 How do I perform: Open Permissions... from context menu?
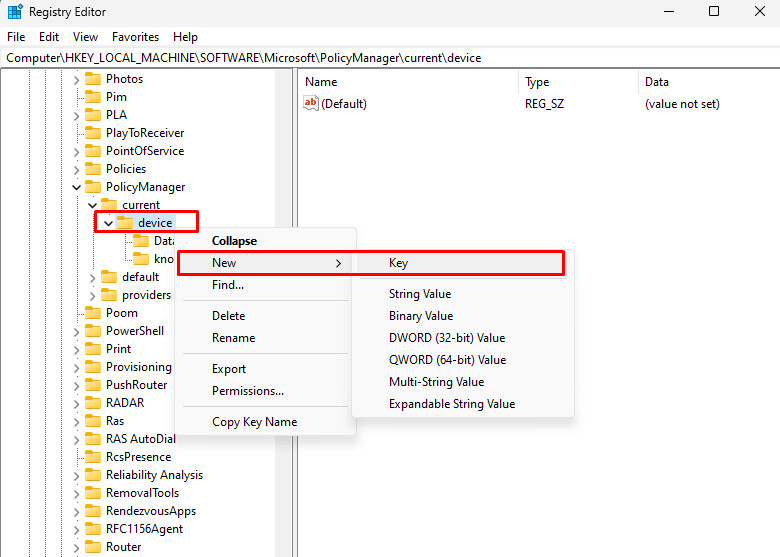tap(265, 391)
